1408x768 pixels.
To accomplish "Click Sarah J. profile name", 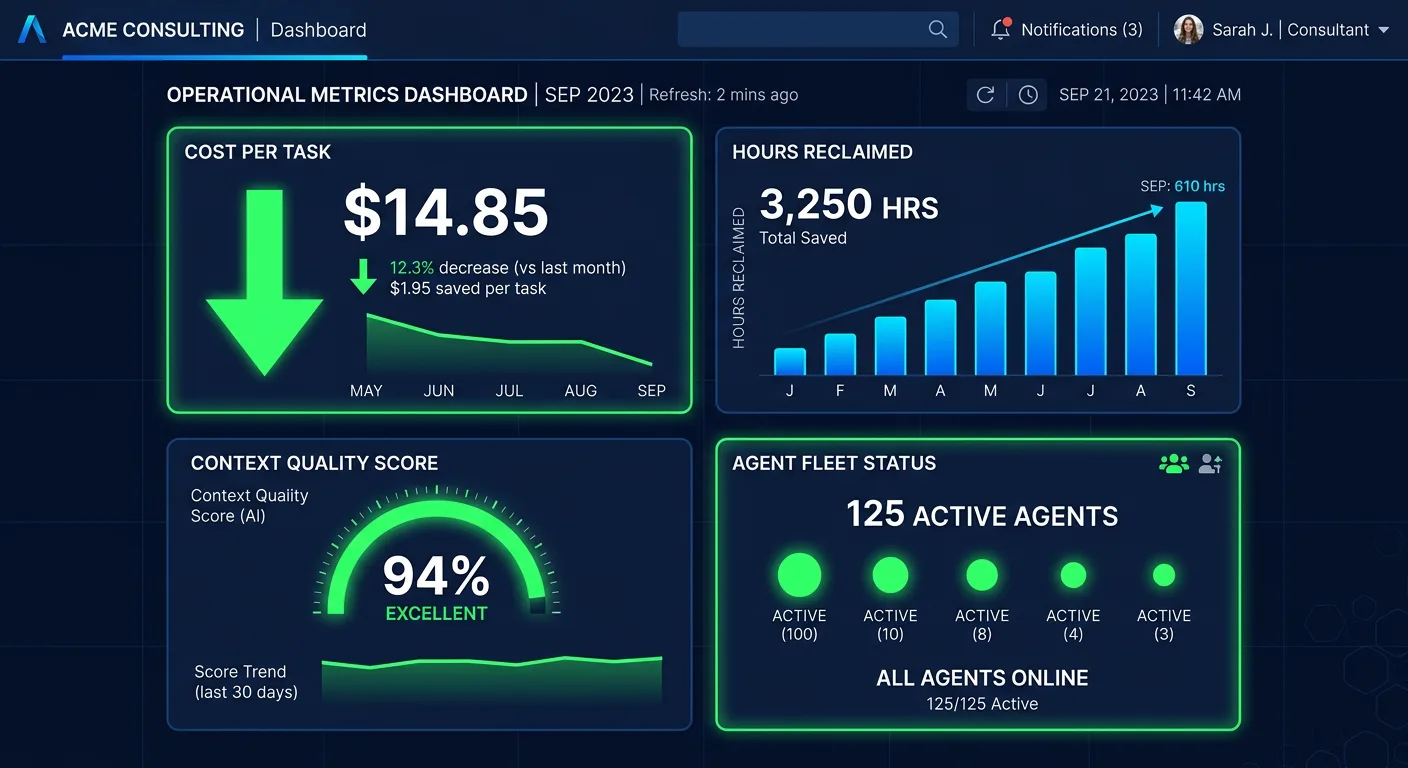I will click(1245, 29).
